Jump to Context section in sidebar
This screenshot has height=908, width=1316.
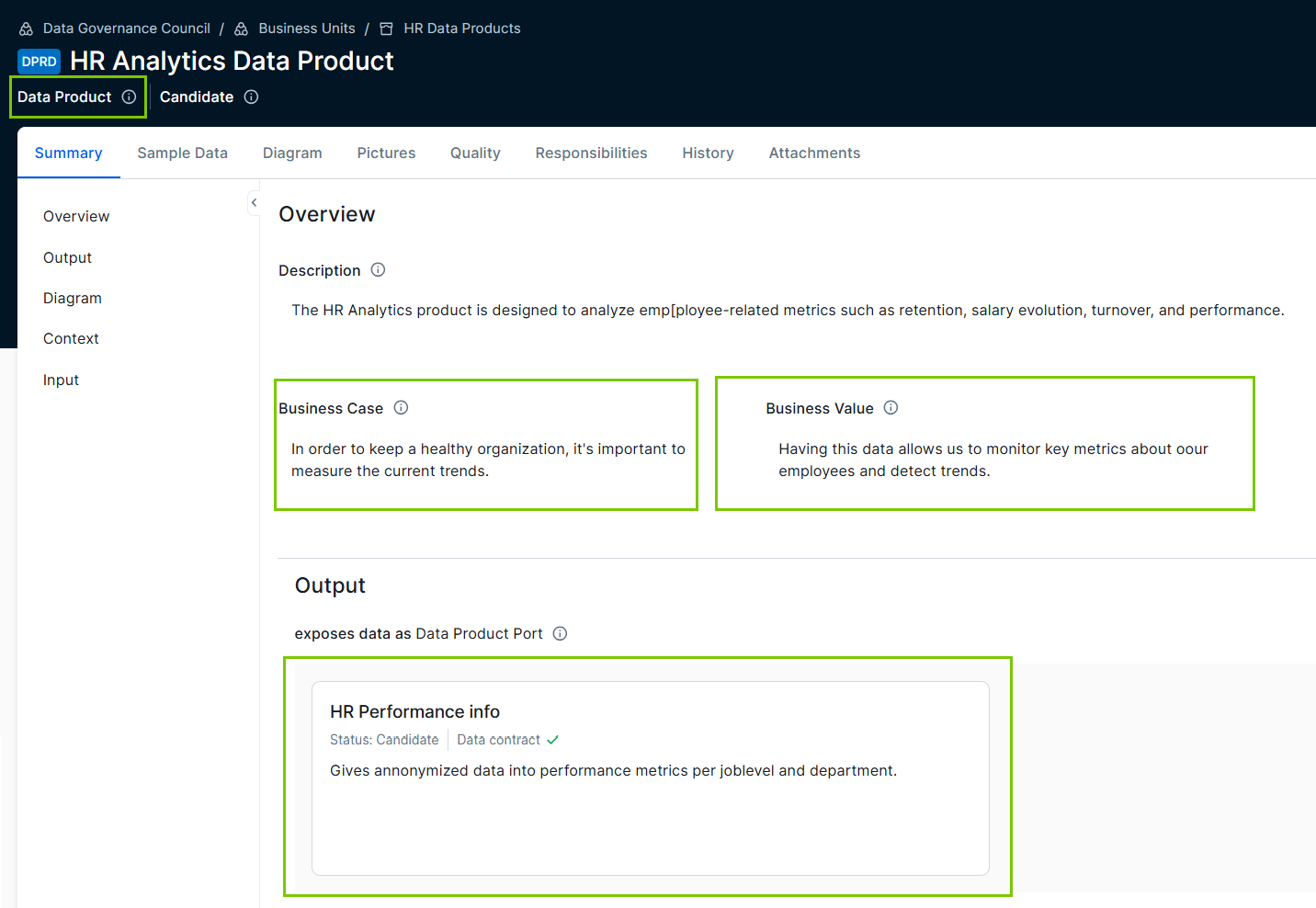click(x=71, y=338)
